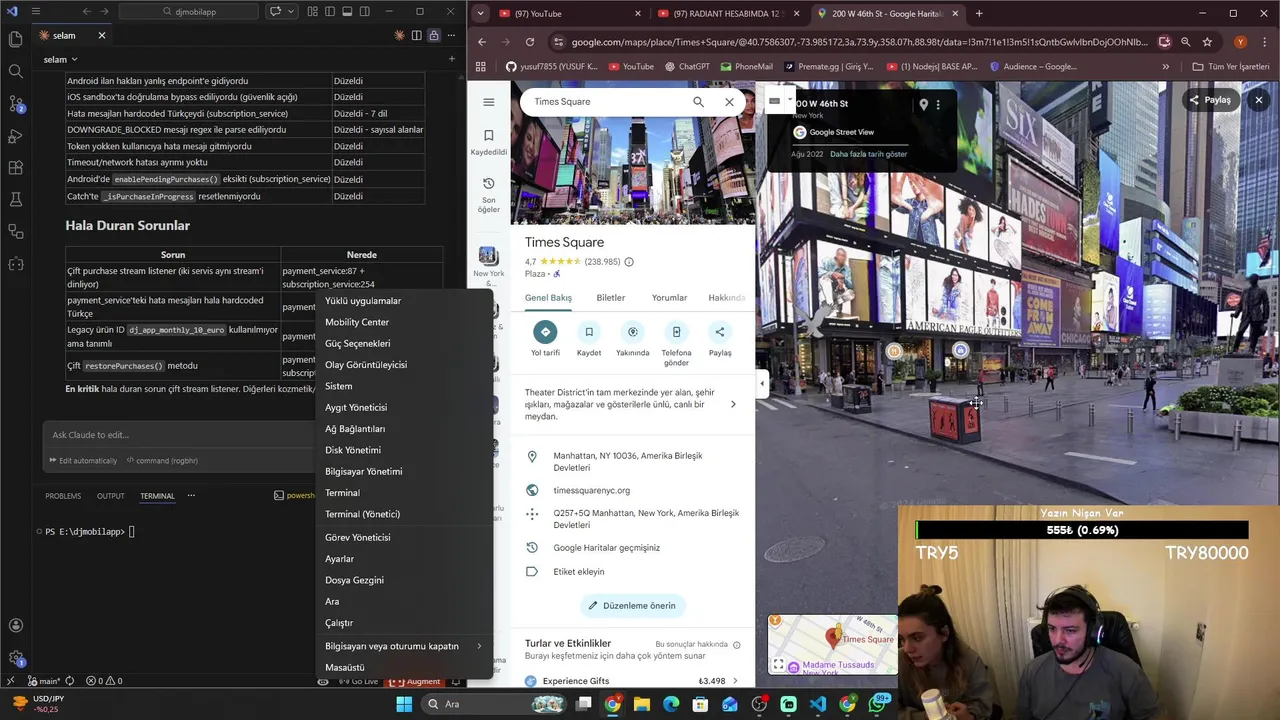The width and height of the screenshot is (1280, 720).
Task: Open VS Code Extensions view
Action: point(15,167)
